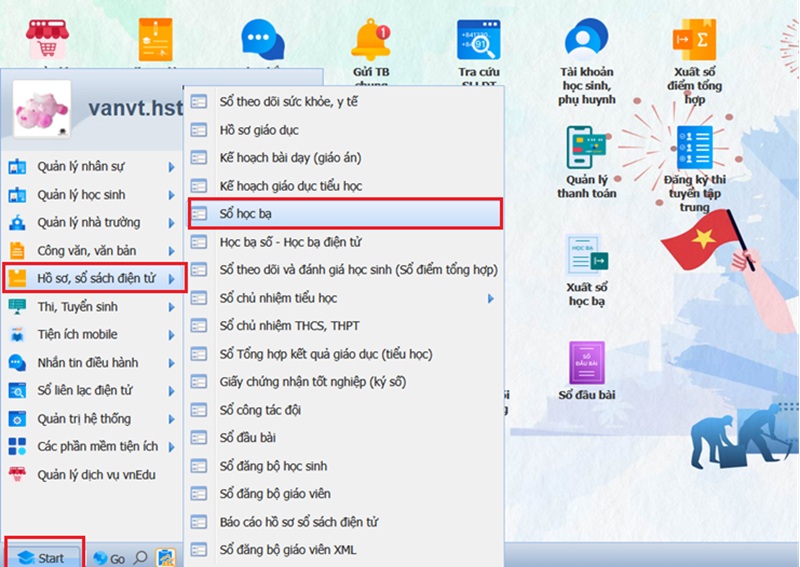Open the Hồ sơ, sổ sách điện tử menu
This screenshot has height=567, width=800.
coord(95,279)
